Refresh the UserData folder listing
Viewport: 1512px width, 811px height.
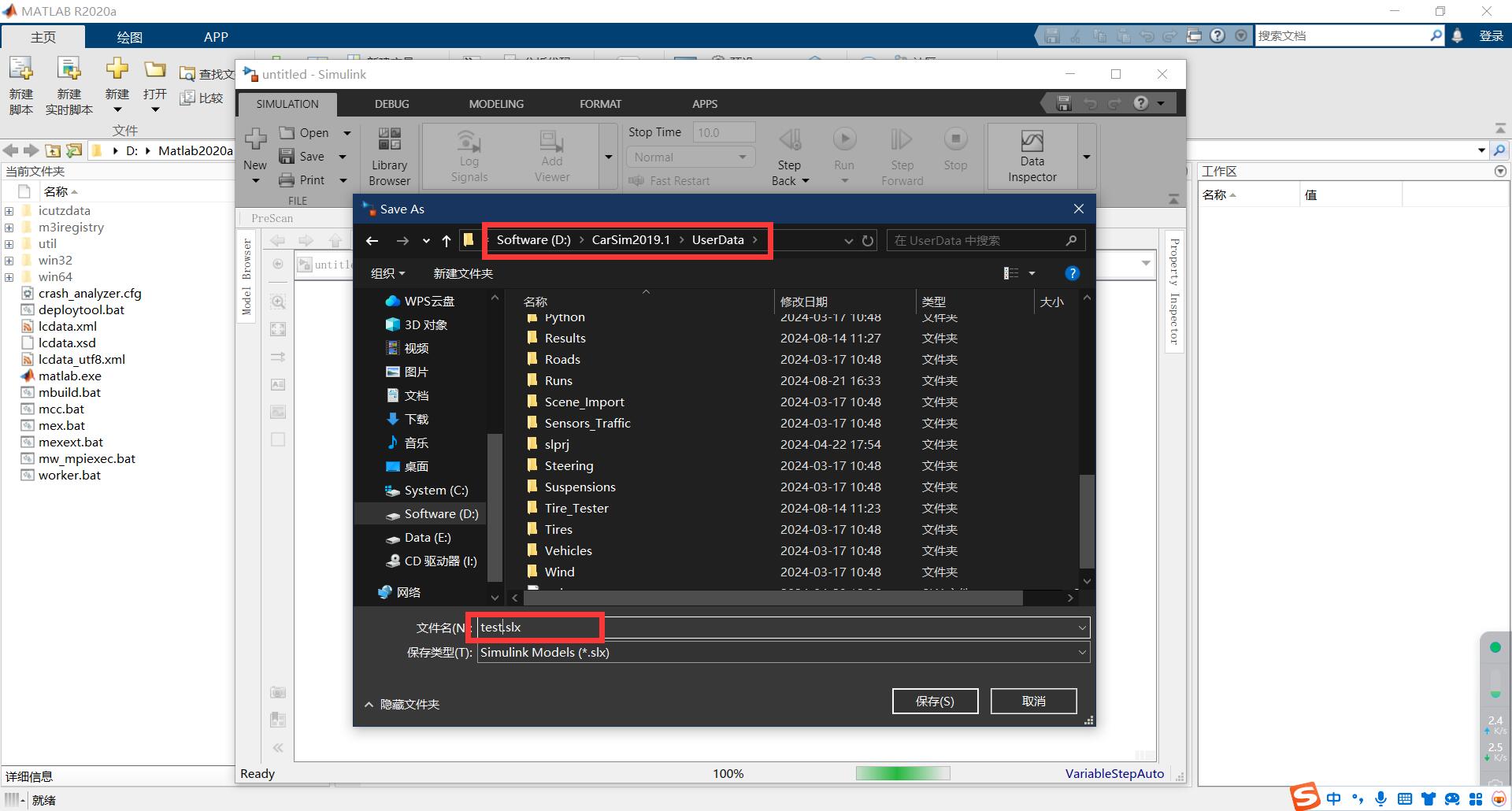tap(868, 241)
